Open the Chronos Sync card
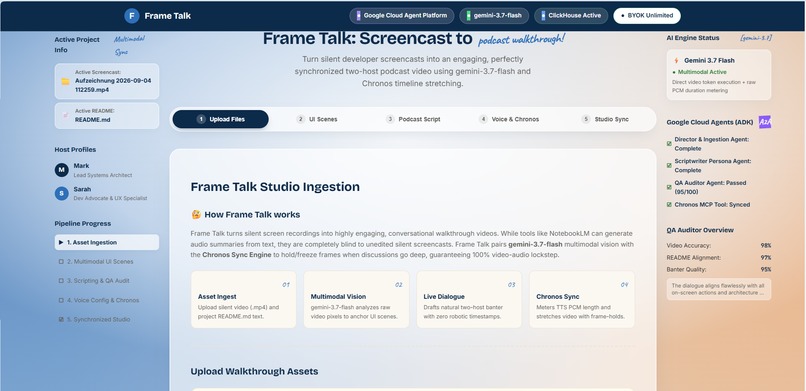This screenshot has width=806, height=391. [582, 300]
